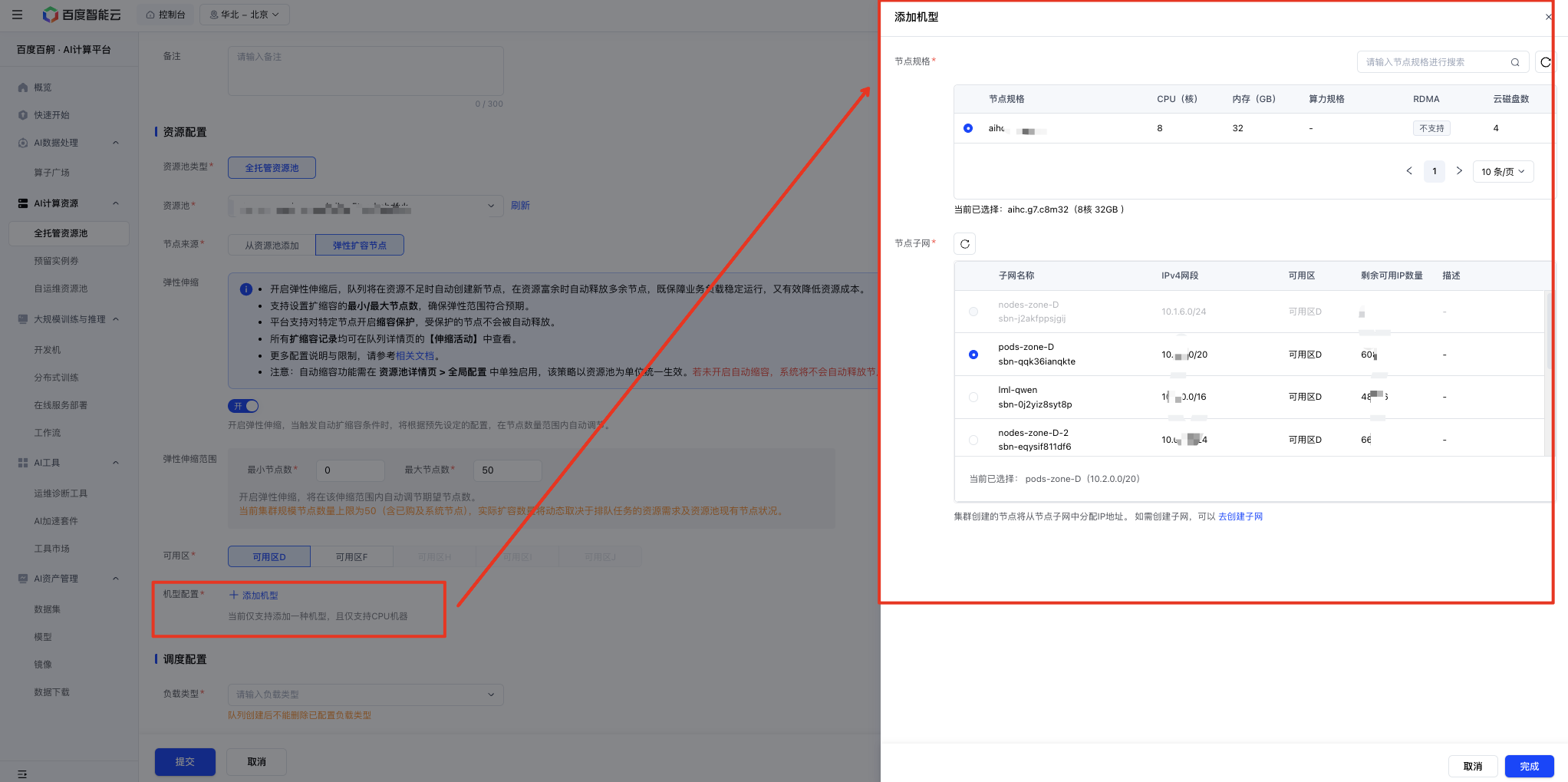Open the 负载类型 dropdown

[365, 695]
